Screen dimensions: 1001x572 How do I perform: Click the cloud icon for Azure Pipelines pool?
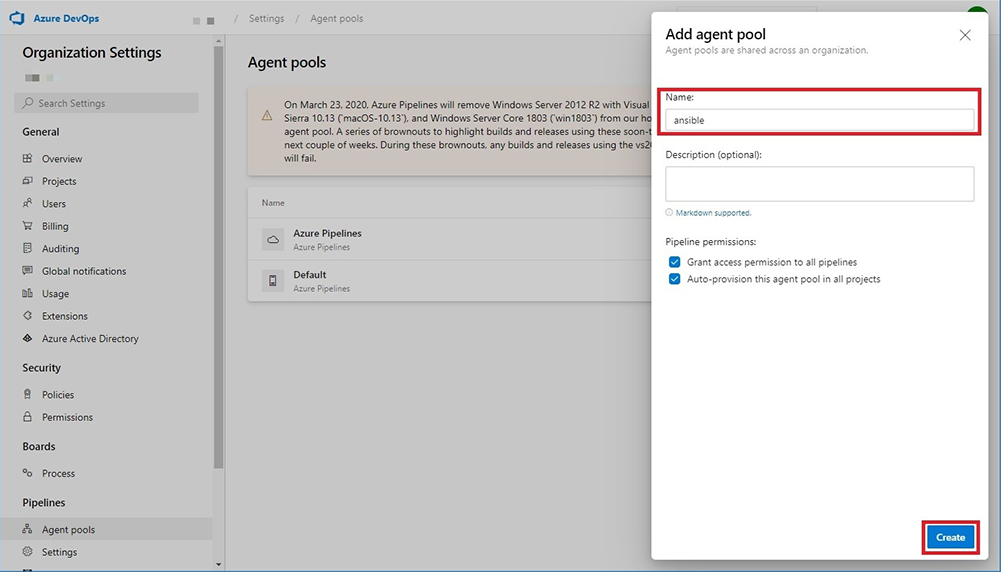click(x=273, y=239)
